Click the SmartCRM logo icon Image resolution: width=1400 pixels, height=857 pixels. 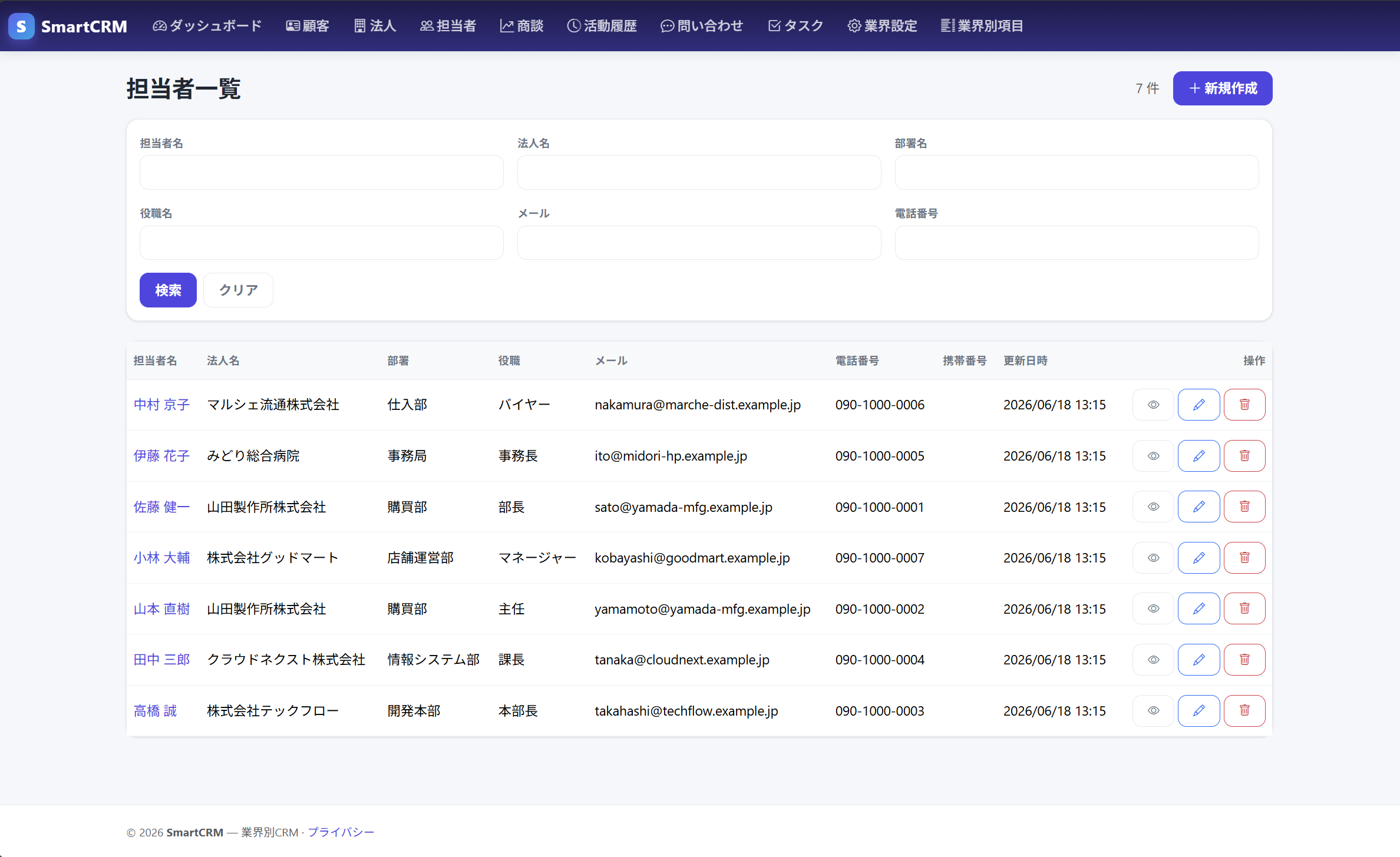click(21, 26)
